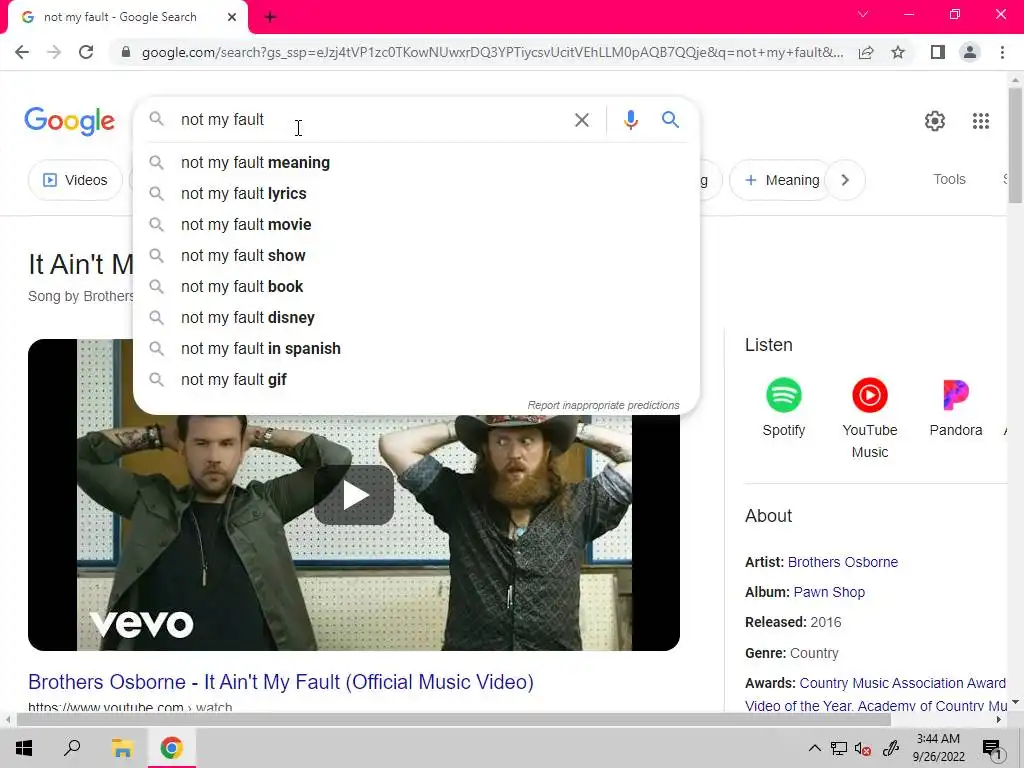This screenshot has width=1024, height=768.
Task: Click Report inappropriate predictions
Action: pyautogui.click(x=603, y=406)
